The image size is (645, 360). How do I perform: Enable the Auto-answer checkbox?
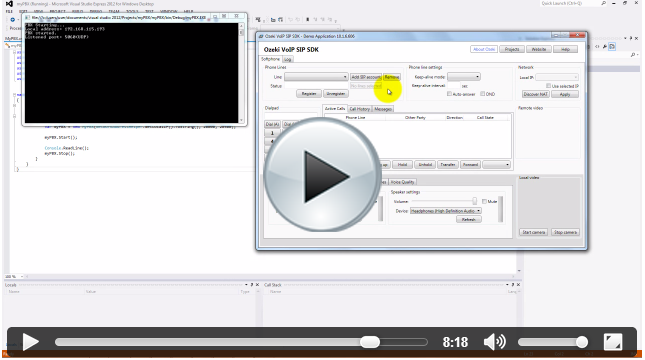click(449, 94)
